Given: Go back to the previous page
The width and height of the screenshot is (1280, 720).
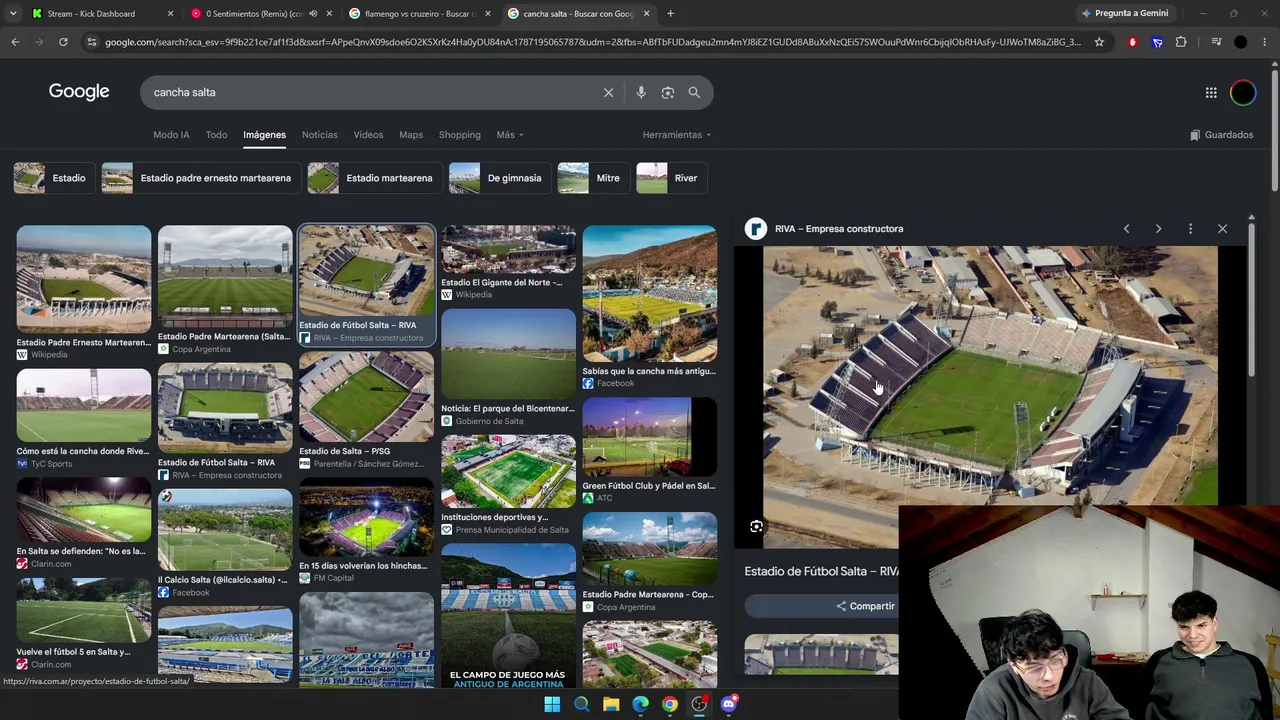Looking at the screenshot, I should click(15, 42).
